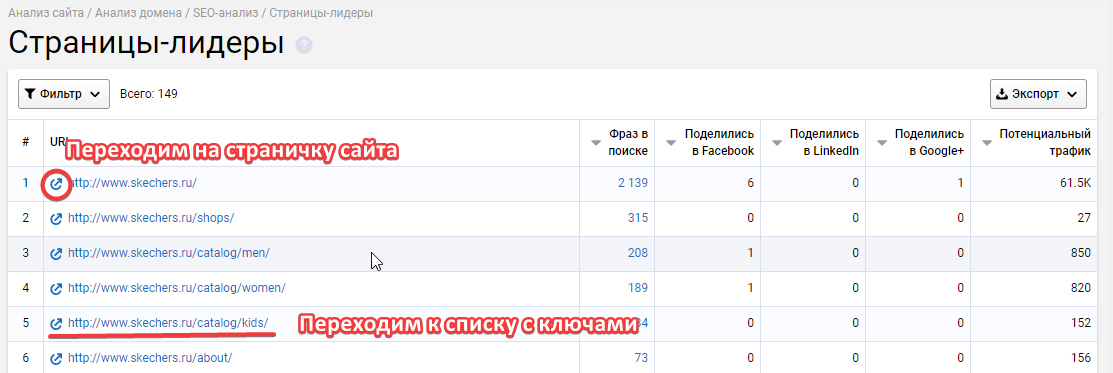The image size is (1113, 373).
Task: Select Страницы-лидеры breadcrumb item
Action: (321, 13)
